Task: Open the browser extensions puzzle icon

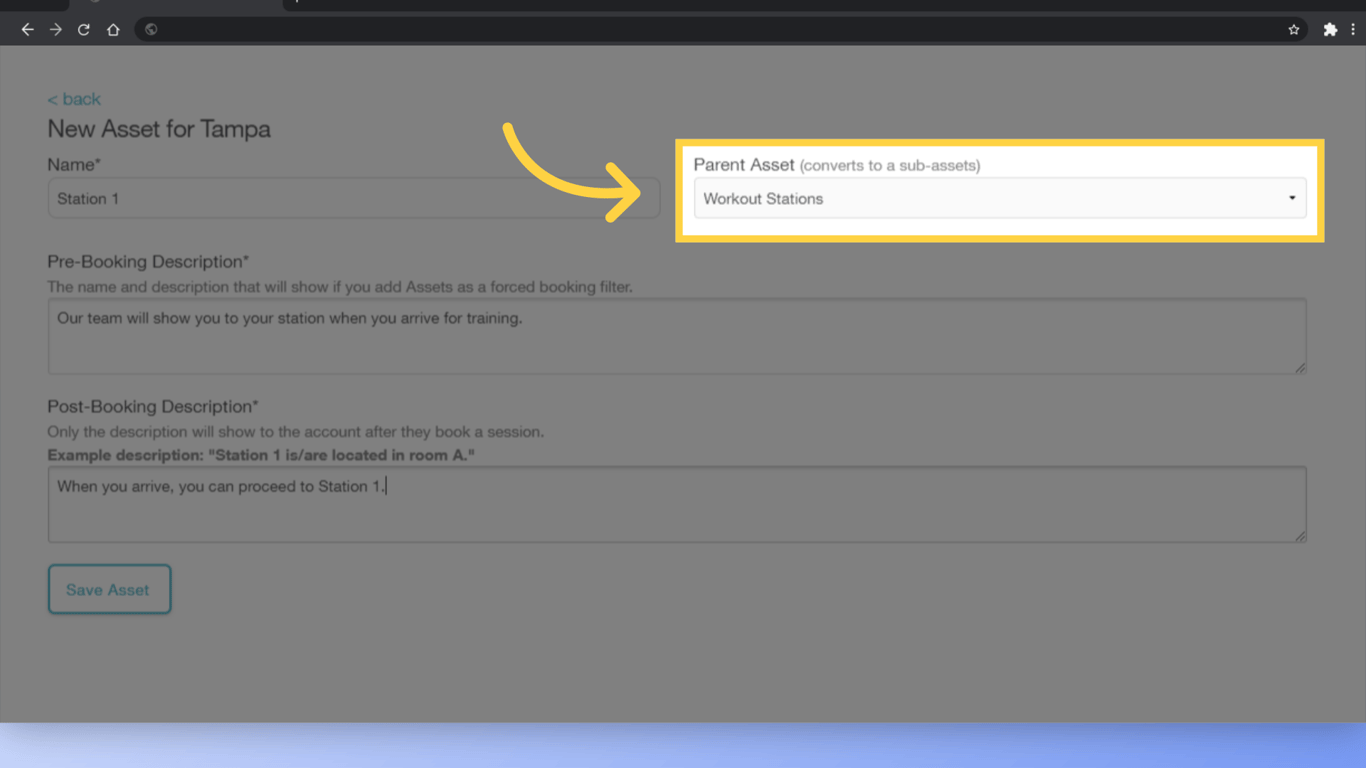Action: 1330,29
